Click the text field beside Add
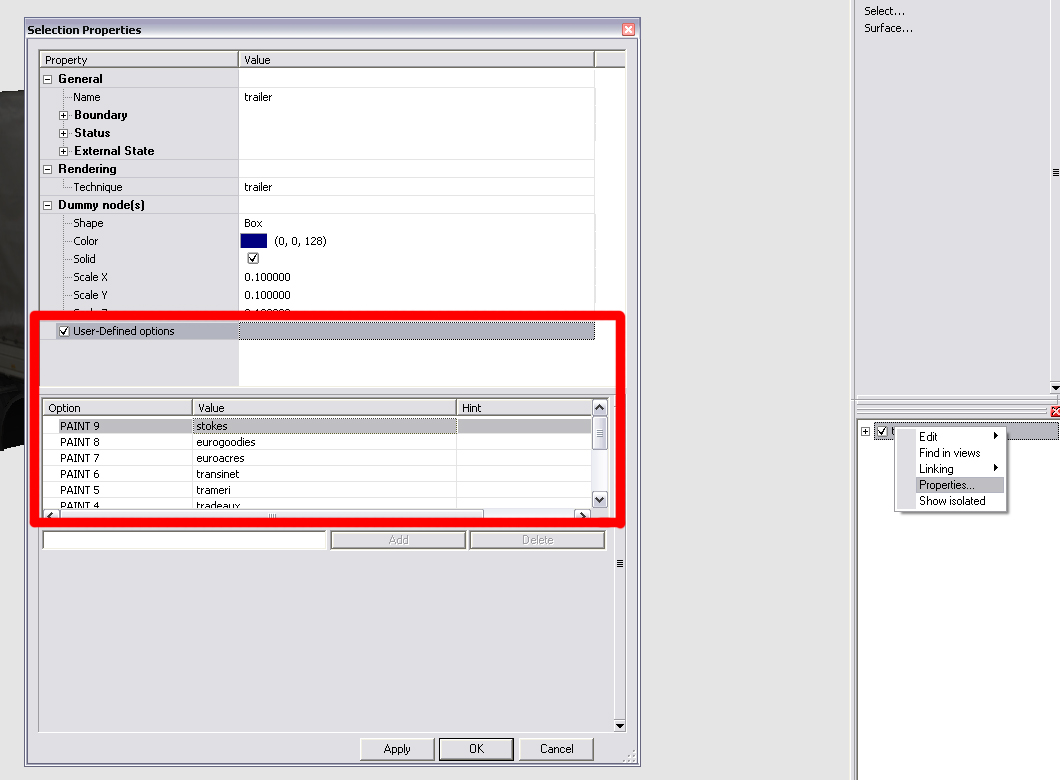 click(x=184, y=540)
